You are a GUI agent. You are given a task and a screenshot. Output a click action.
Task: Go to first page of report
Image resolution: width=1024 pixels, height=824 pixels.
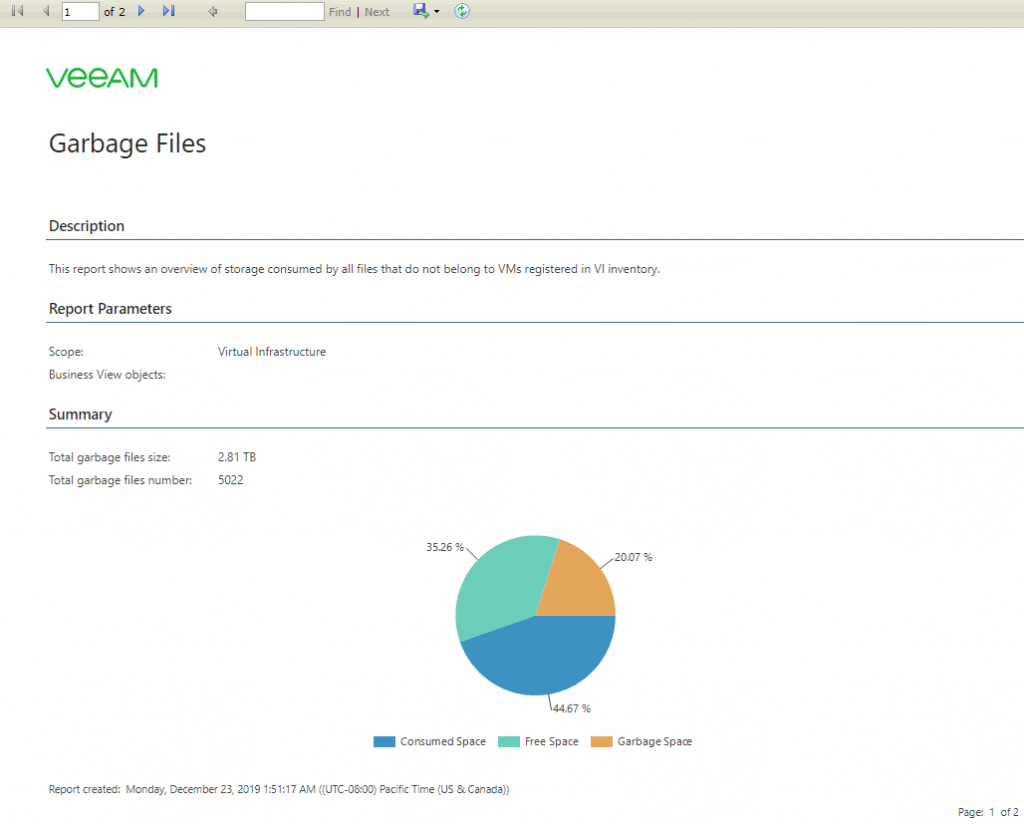[x=18, y=11]
